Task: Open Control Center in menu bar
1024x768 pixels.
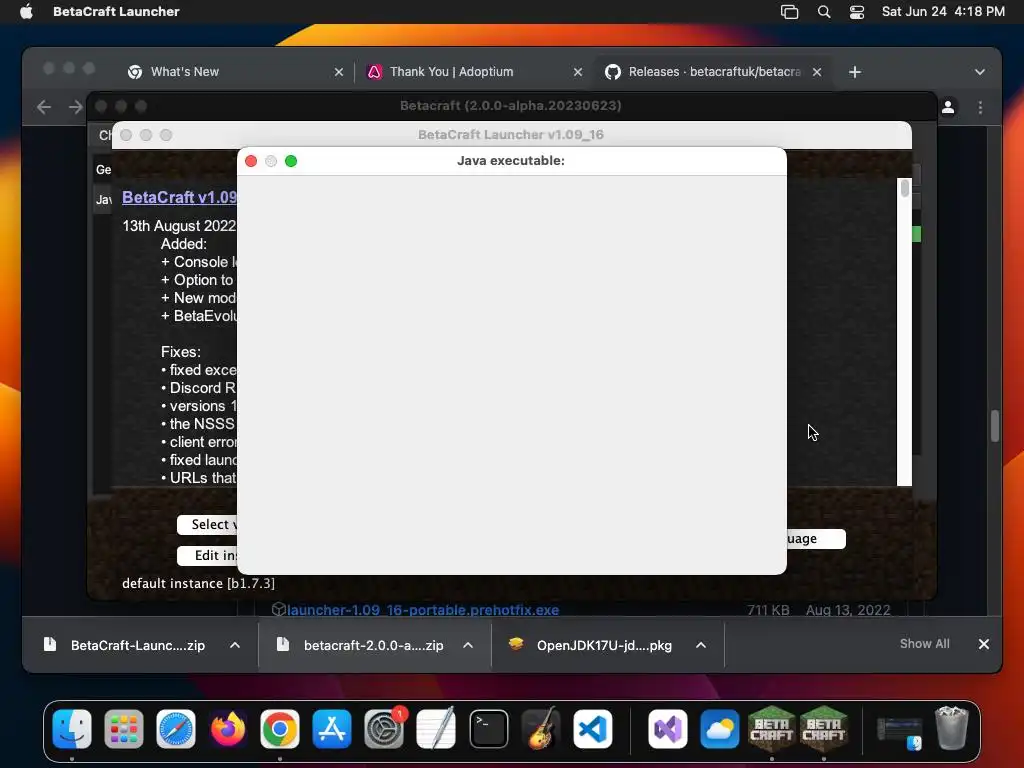Action: (857, 11)
